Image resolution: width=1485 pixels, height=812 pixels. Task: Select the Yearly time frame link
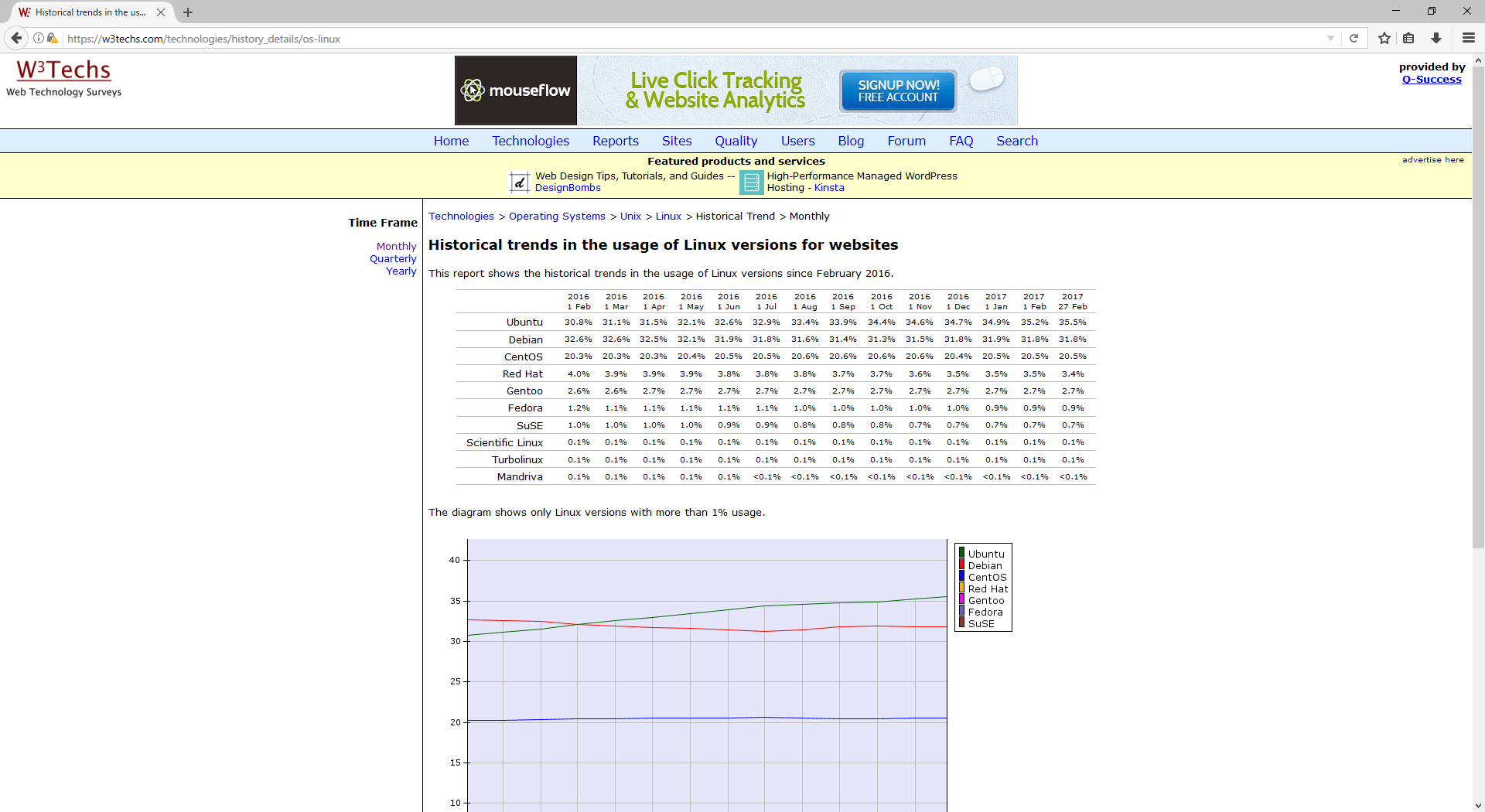pos(401,271)
